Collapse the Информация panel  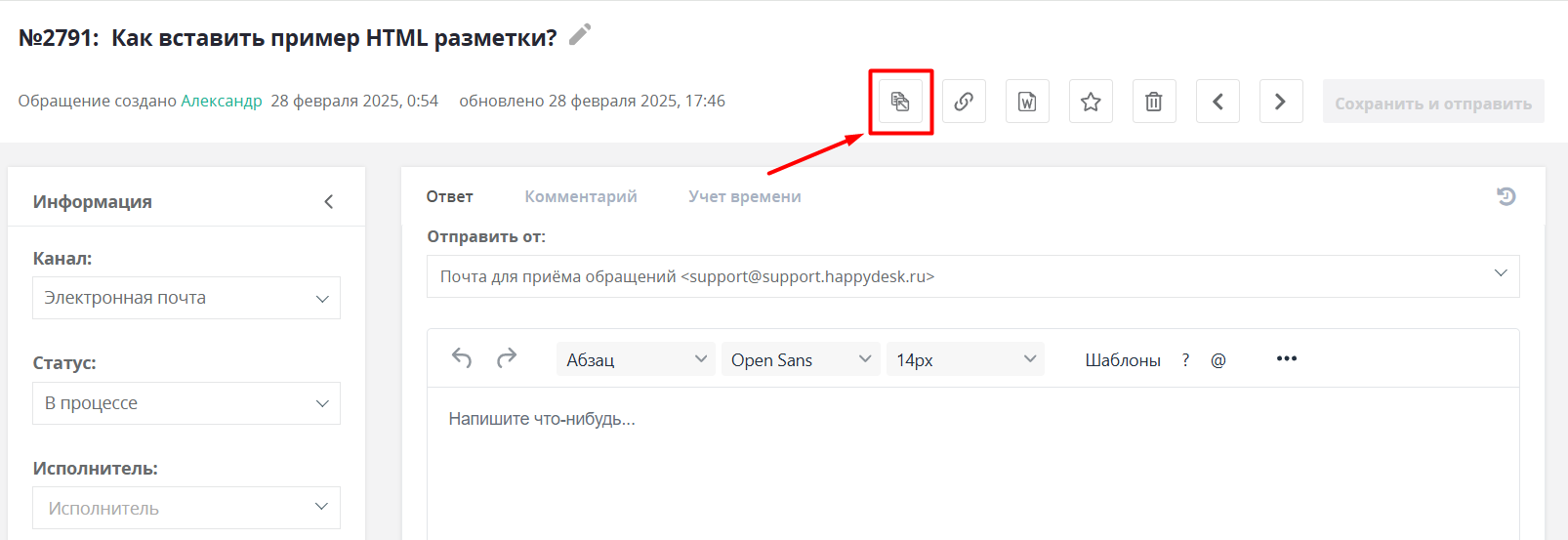point(329,201)
